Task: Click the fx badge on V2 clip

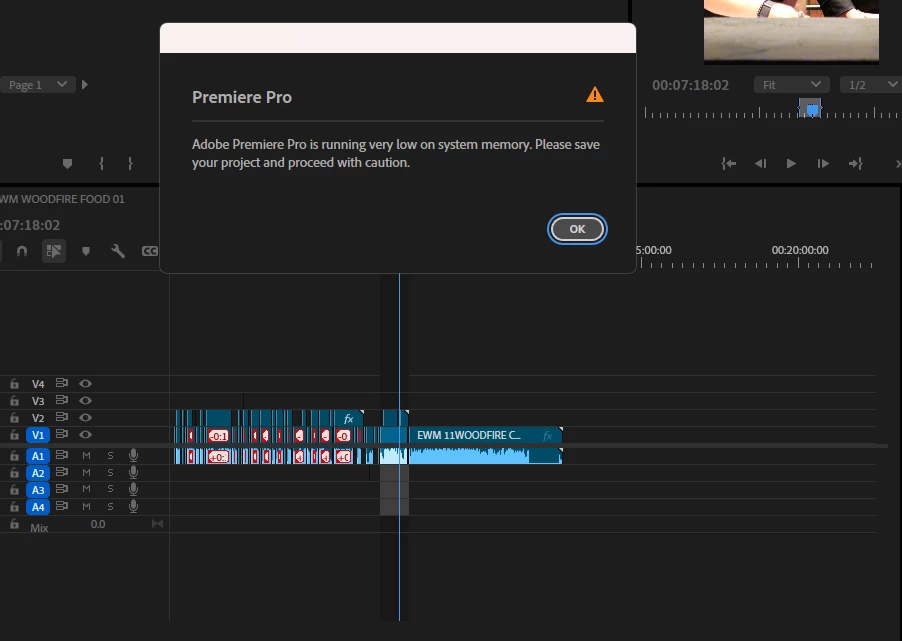Action: tap(348, 419)
